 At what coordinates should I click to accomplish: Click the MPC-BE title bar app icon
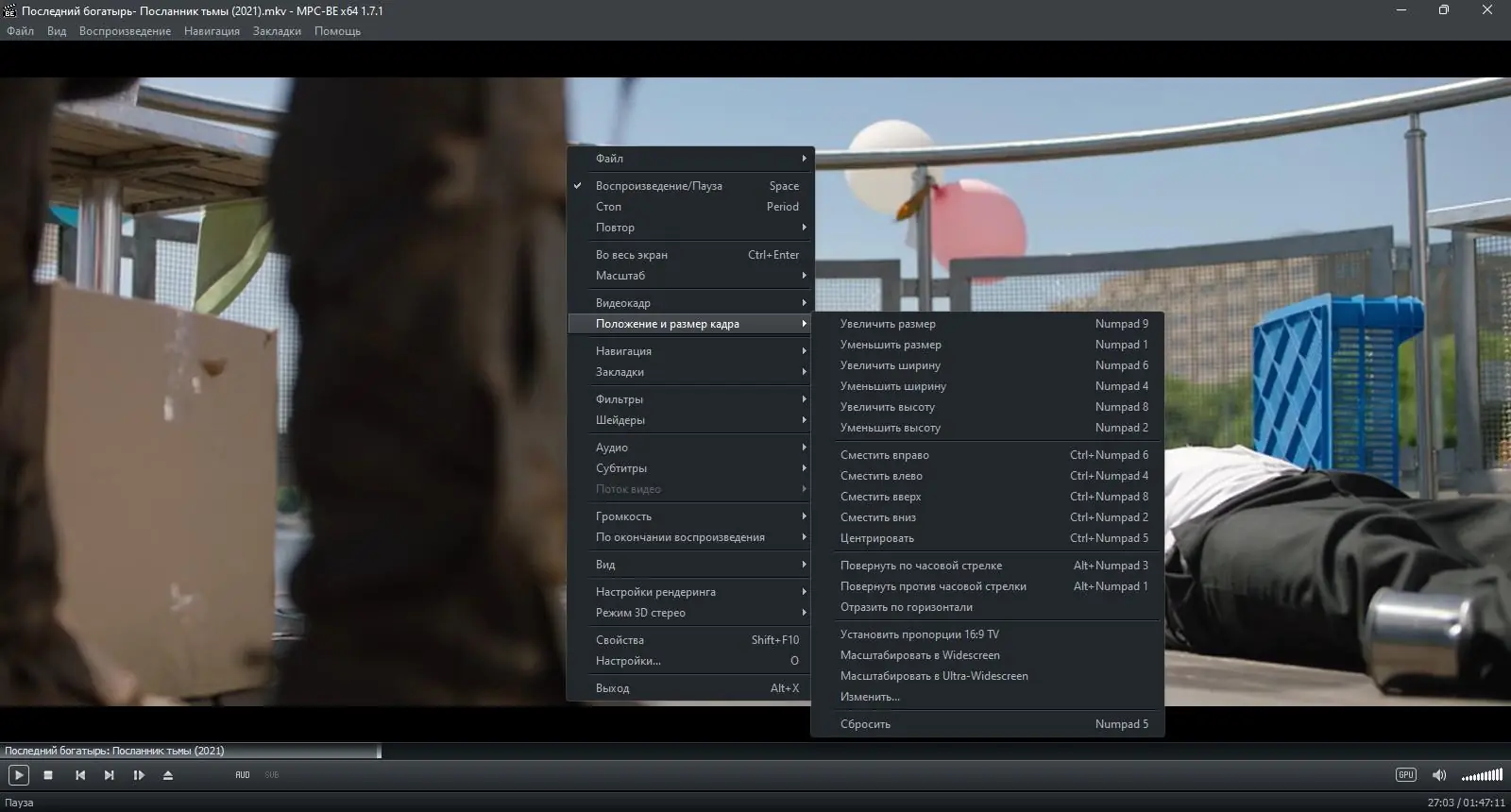tap(10, 10)
